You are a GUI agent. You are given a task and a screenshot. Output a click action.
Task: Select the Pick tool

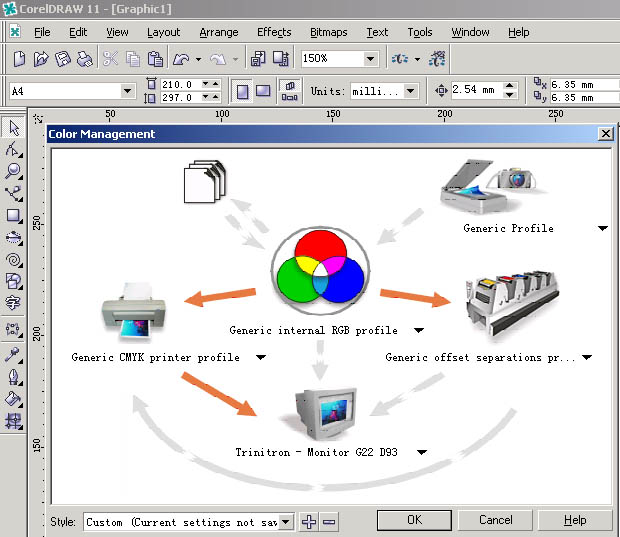click(14, 128)
